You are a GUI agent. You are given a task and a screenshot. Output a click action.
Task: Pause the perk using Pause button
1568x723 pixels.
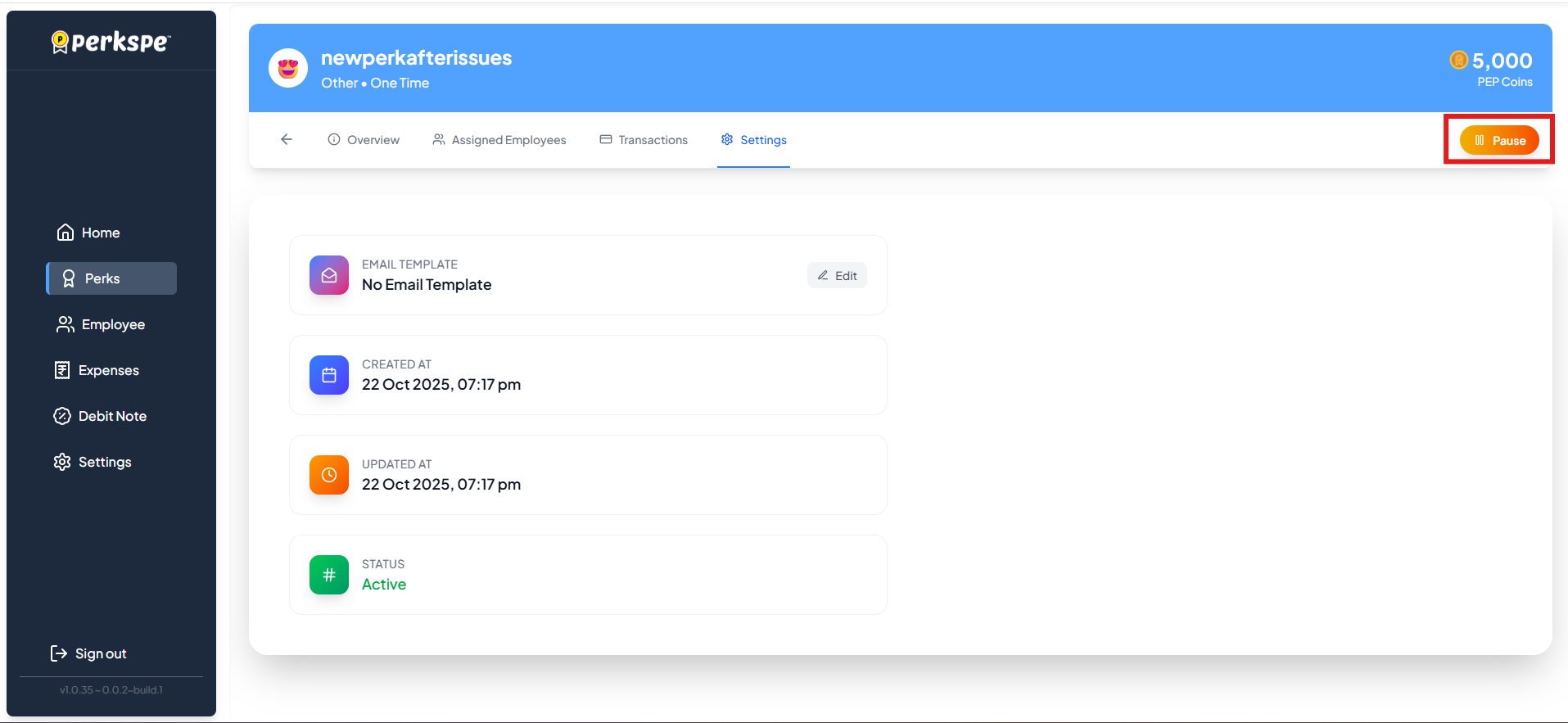coord(1499,141)
